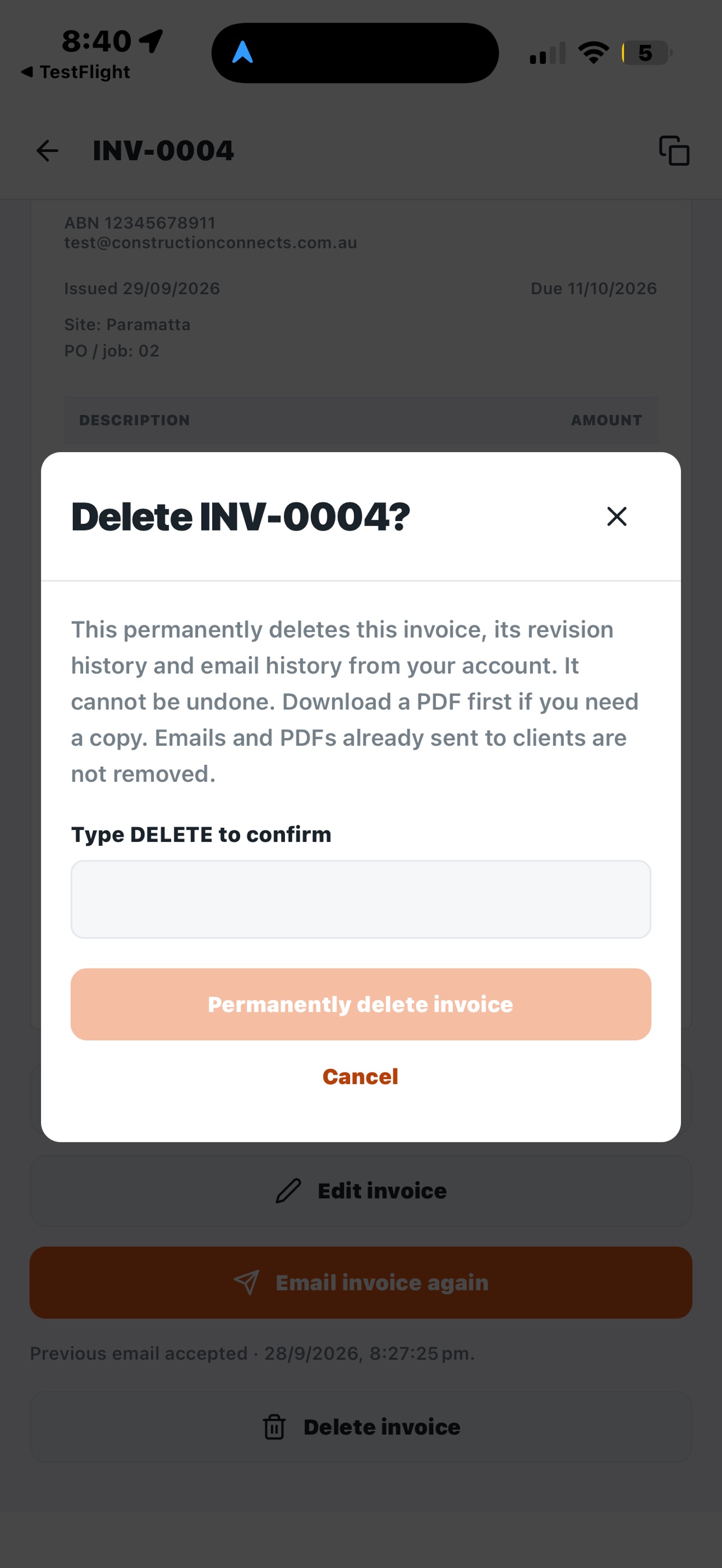The image size is (722, 1568).
Task: Tap the INV-0004 page title
Action: click(163, 150)
